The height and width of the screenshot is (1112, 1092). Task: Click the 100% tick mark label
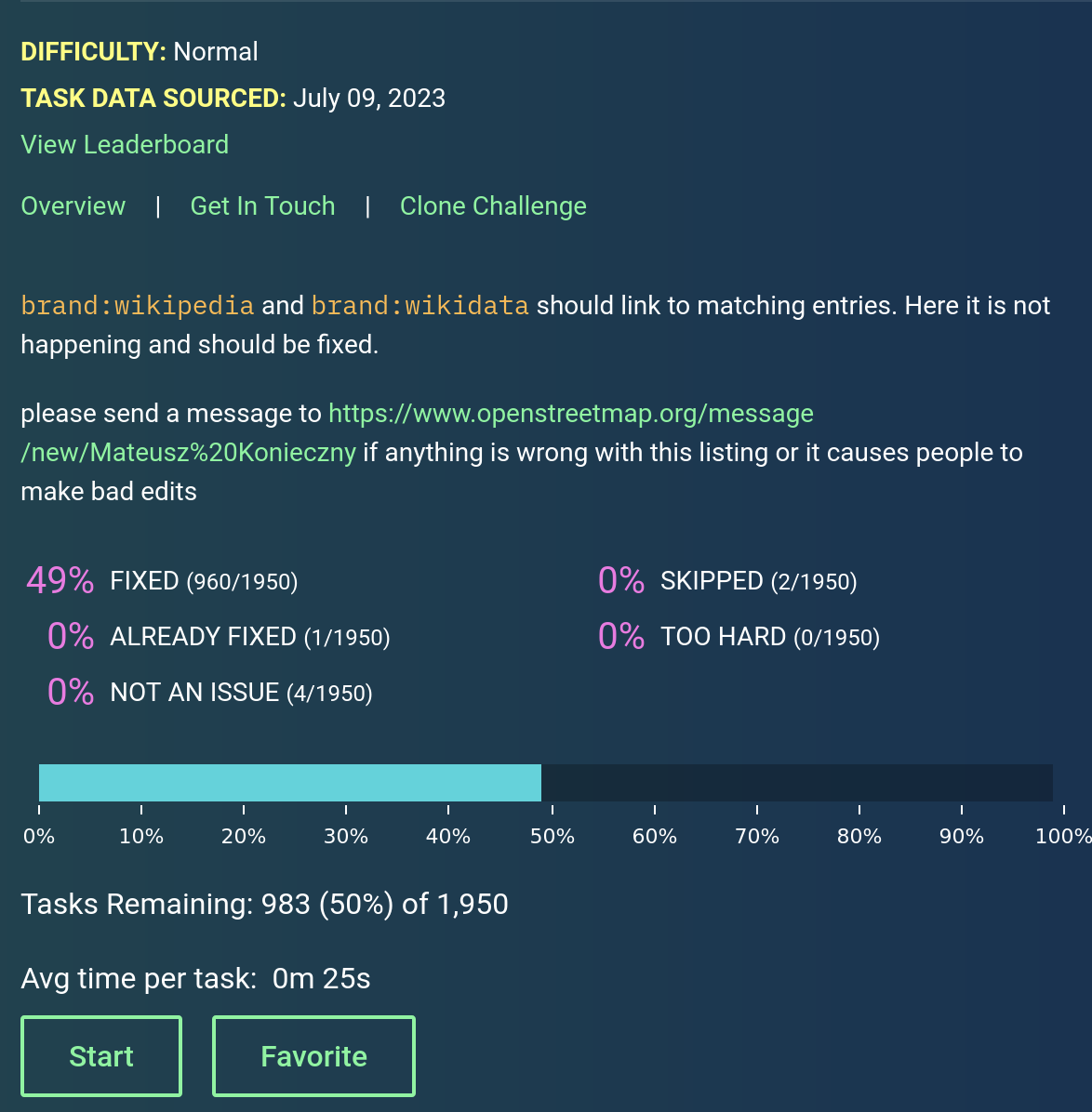pos(1061,836)
